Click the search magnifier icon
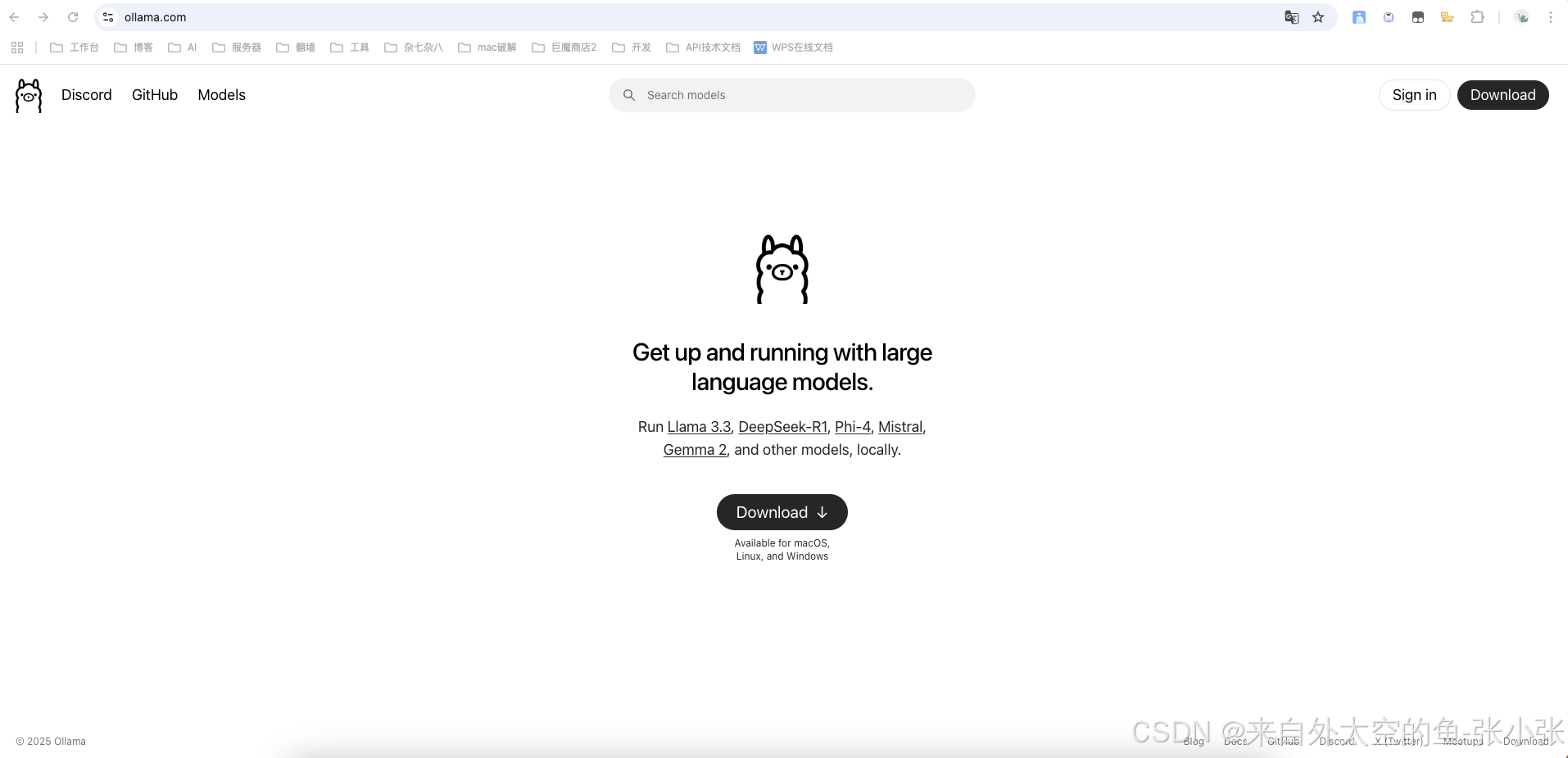This screenshot has height=758, width=1568. 629,95
